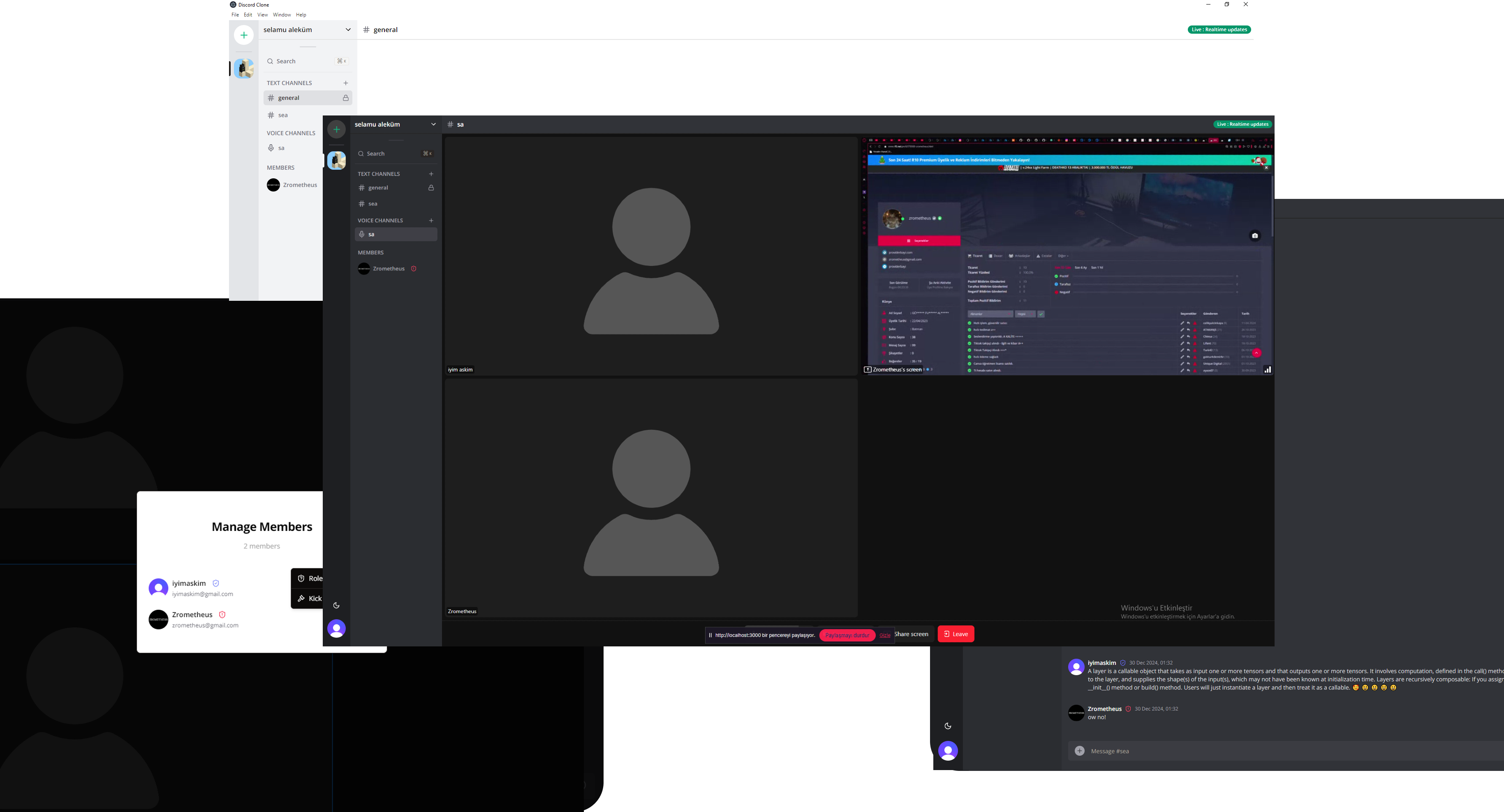Select general channel in the dark window
Viewport: 1504px width, 812px height.
tap(396, 188)
